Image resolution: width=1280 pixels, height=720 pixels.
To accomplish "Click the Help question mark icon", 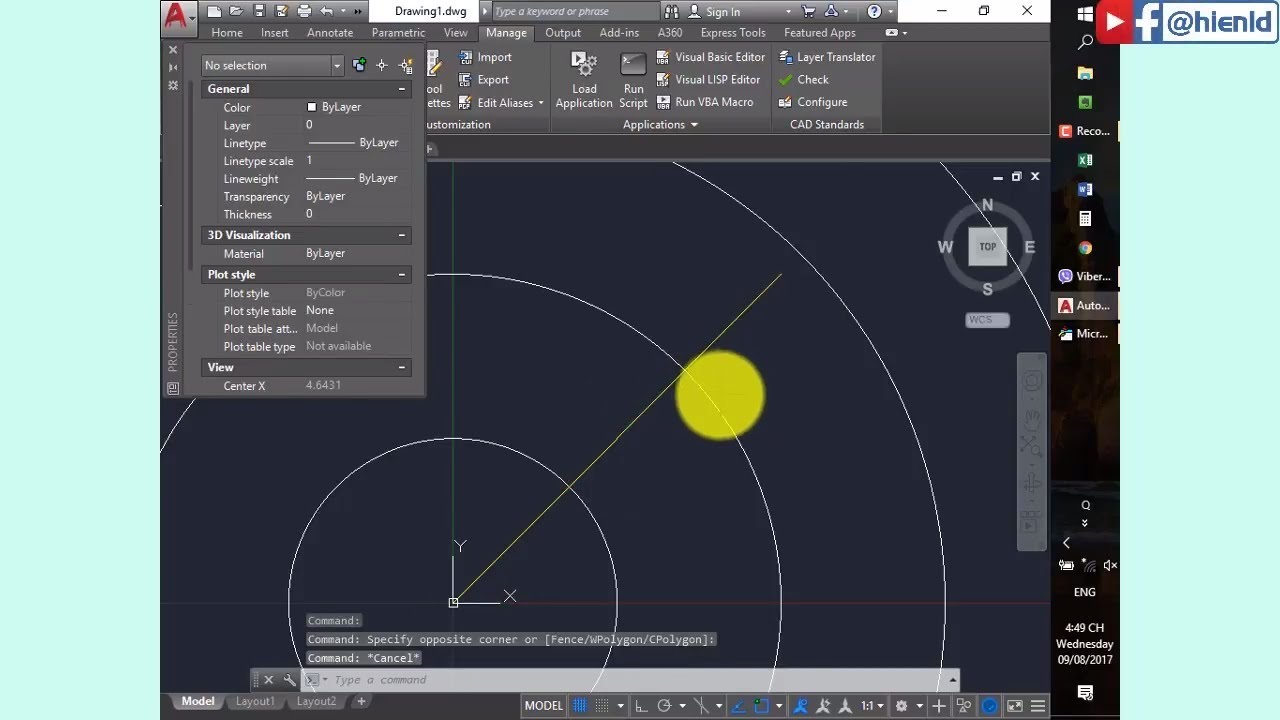I will (874, 11).
